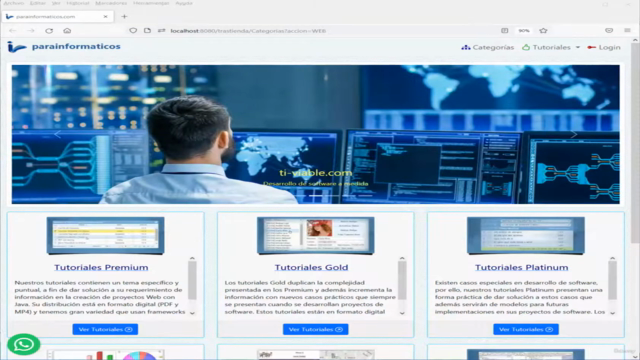Go to browser Home page

[x=67, y=31]
